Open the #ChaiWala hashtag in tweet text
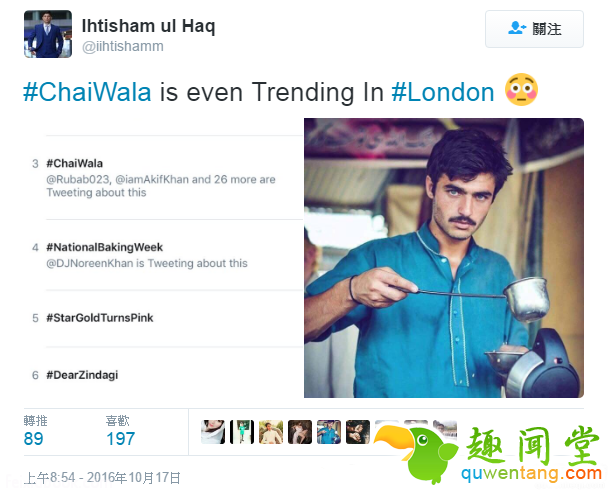 tap(87, 92)
